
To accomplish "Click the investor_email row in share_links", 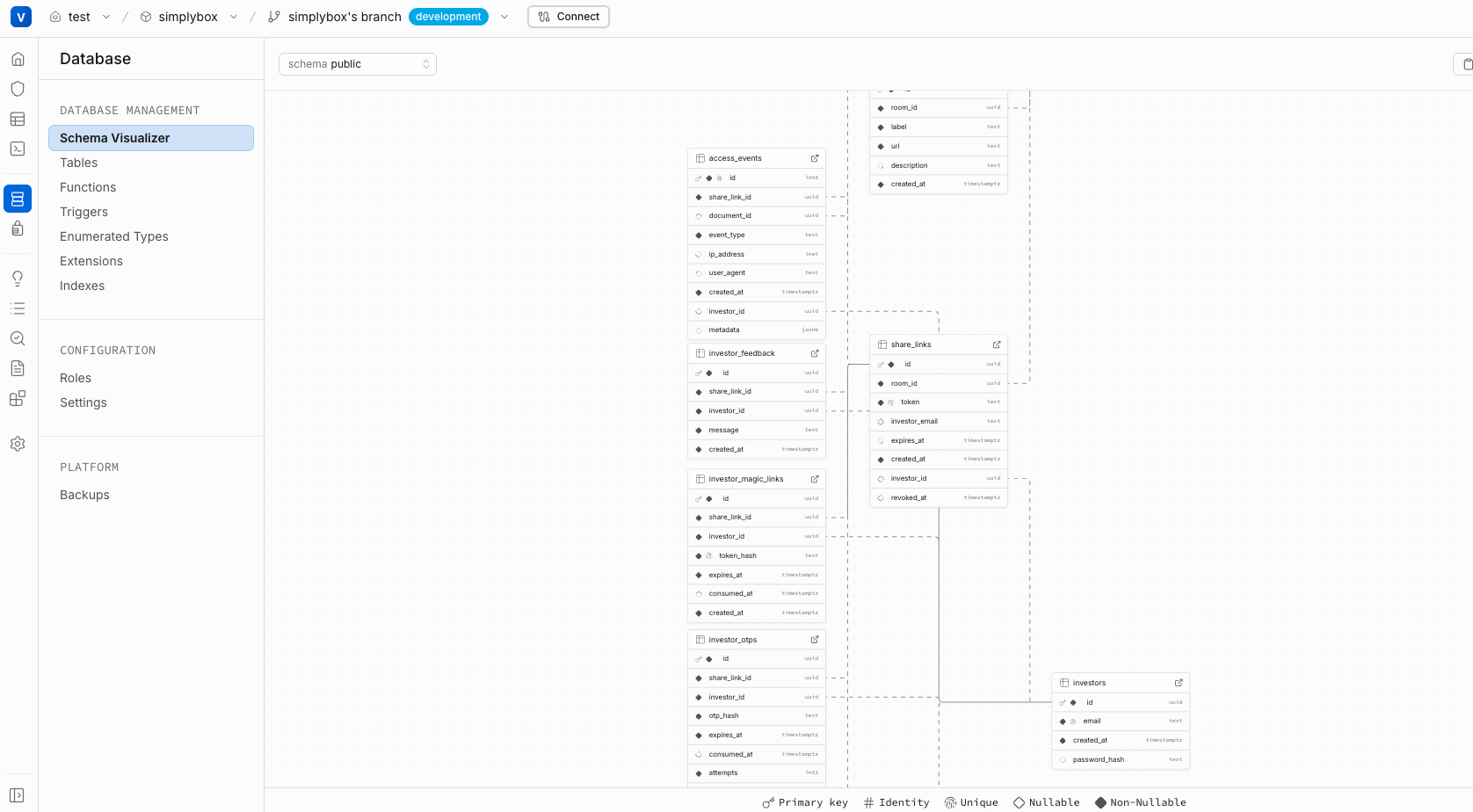I will (x=939, y=421).
